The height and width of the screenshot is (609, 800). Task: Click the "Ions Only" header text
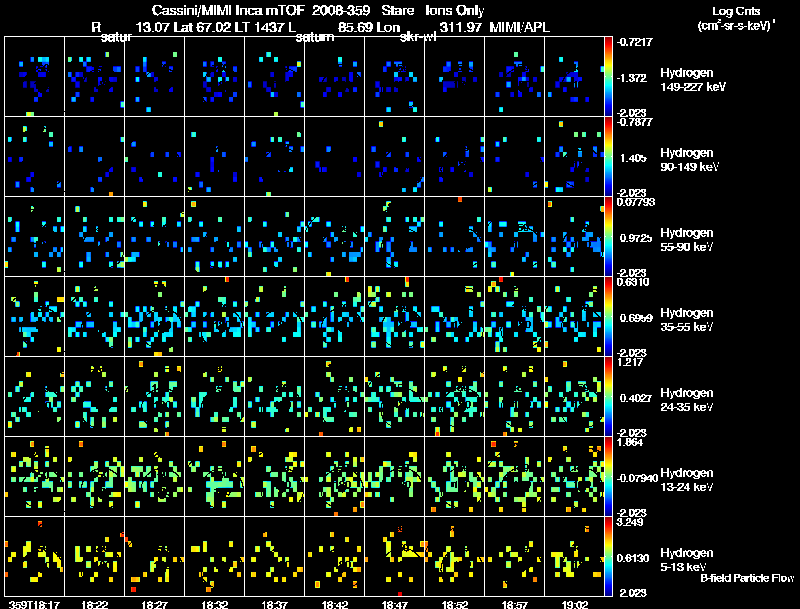[x=455, y=11]
